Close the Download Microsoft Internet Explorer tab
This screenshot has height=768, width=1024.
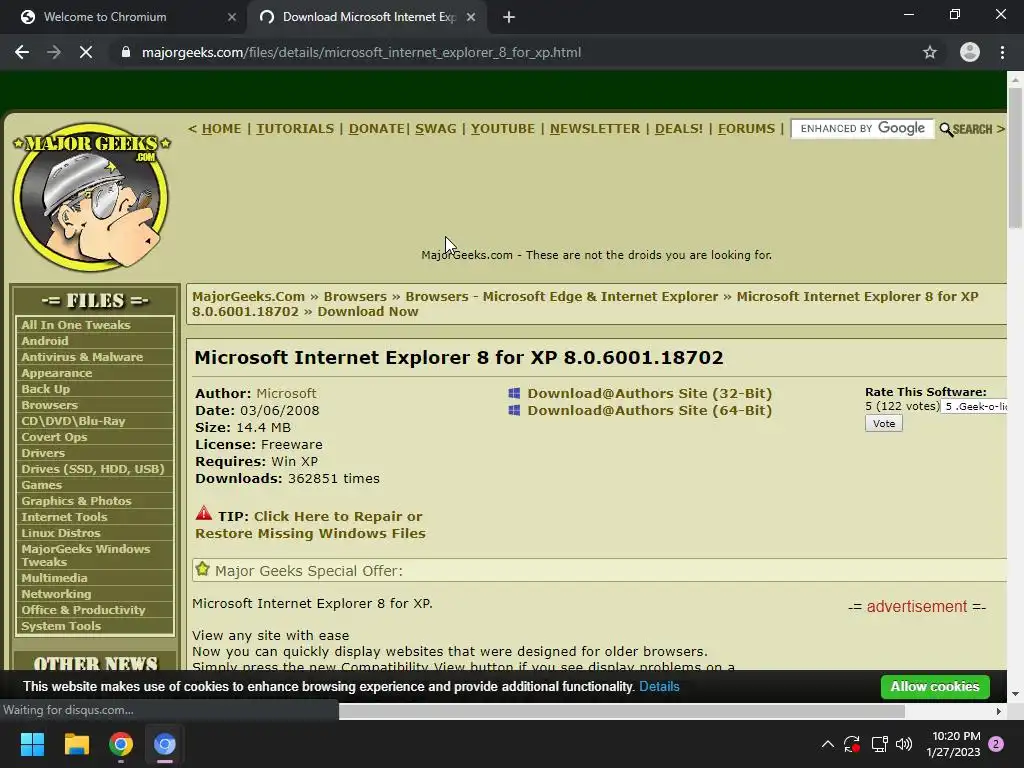pos(471,17)
